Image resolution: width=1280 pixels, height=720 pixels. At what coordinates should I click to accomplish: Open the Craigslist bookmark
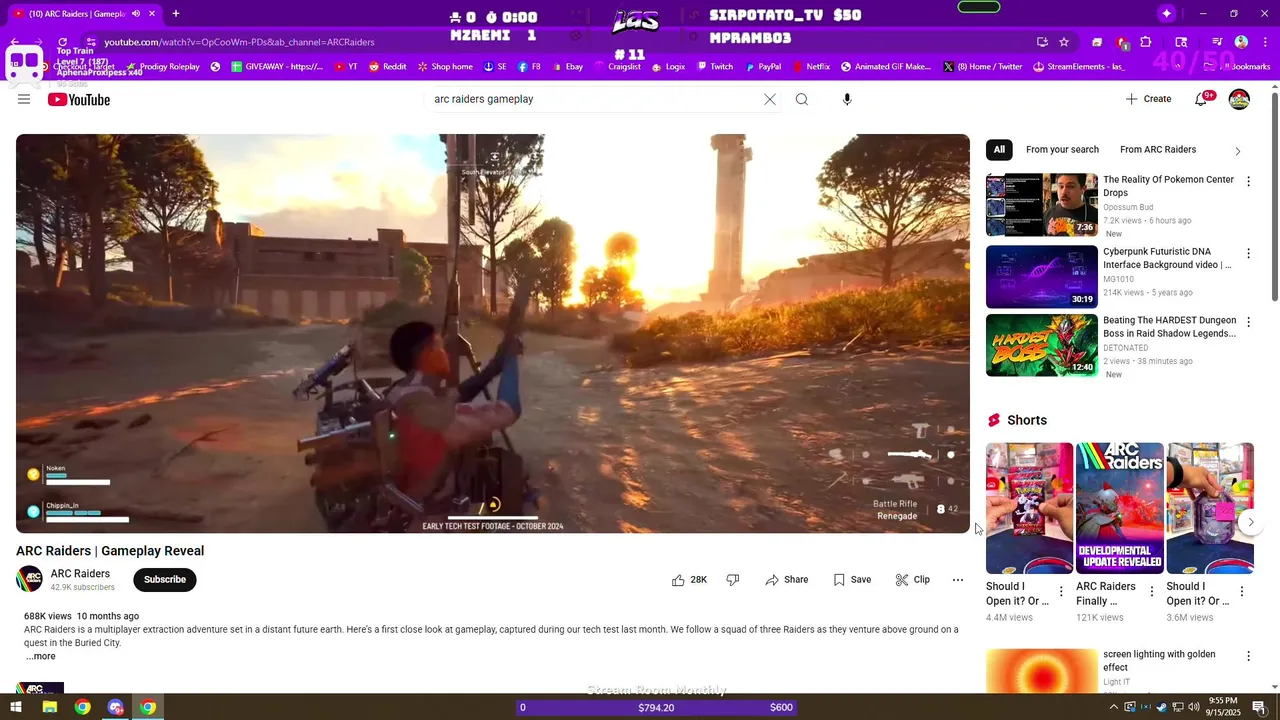[618, 67]
